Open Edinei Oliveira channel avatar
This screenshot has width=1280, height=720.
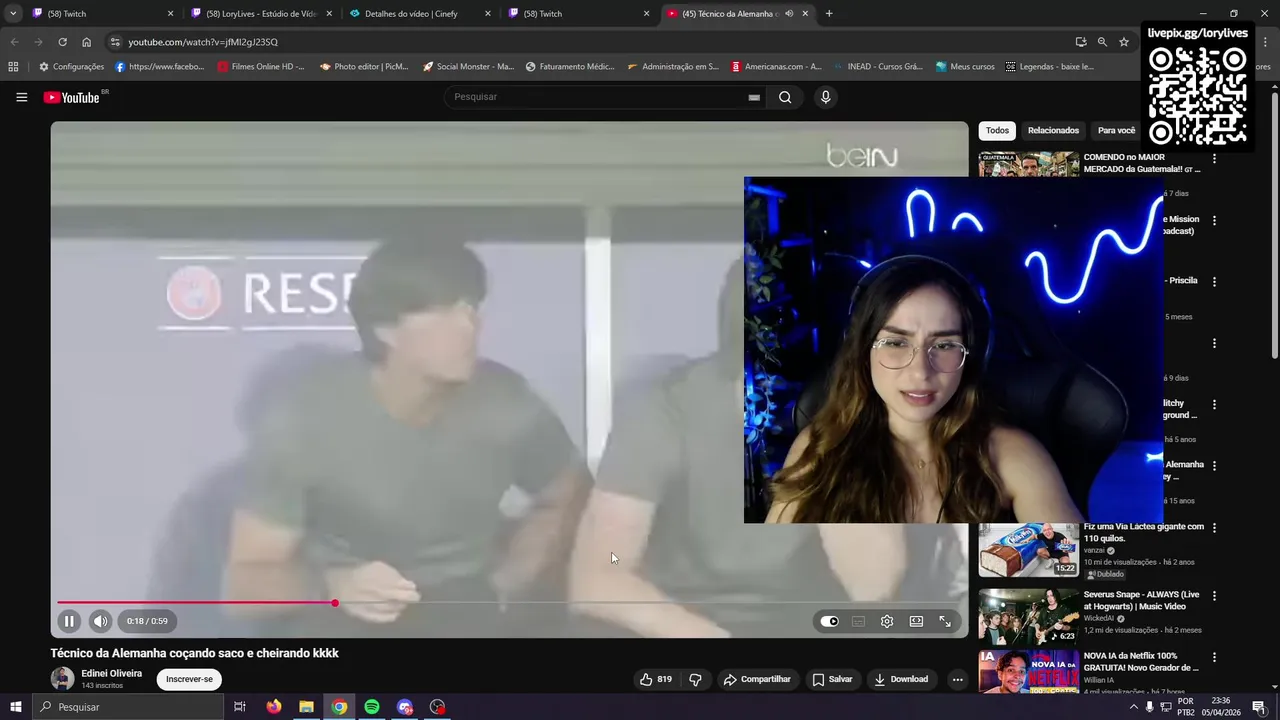pyautogui.click(x=62, y=678)
